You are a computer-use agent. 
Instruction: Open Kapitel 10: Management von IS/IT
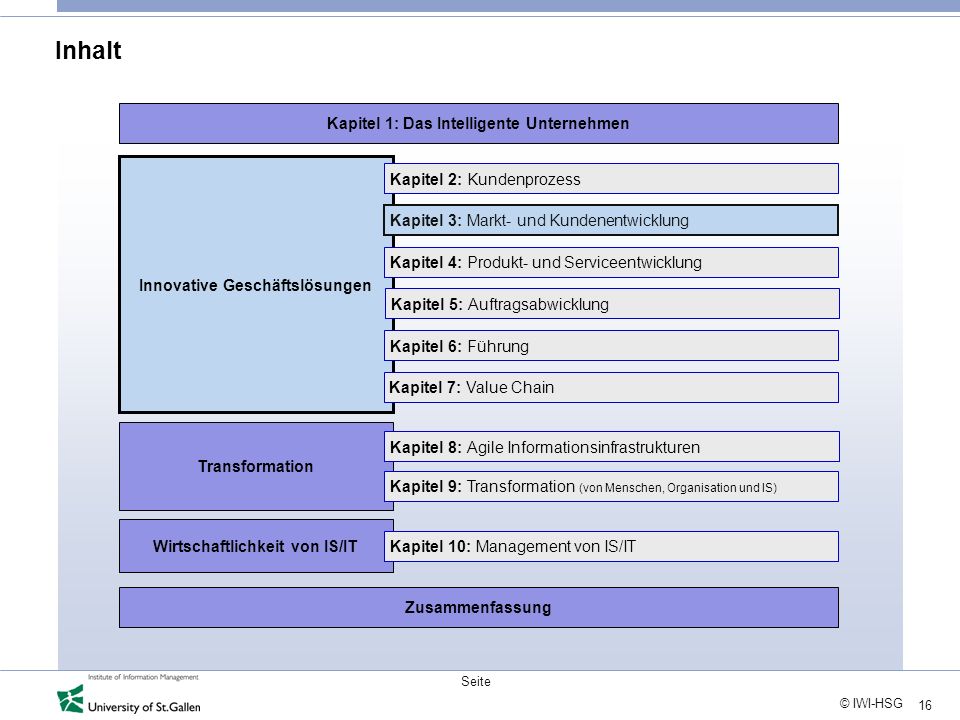pyautogui.click(x=611, y=546)
